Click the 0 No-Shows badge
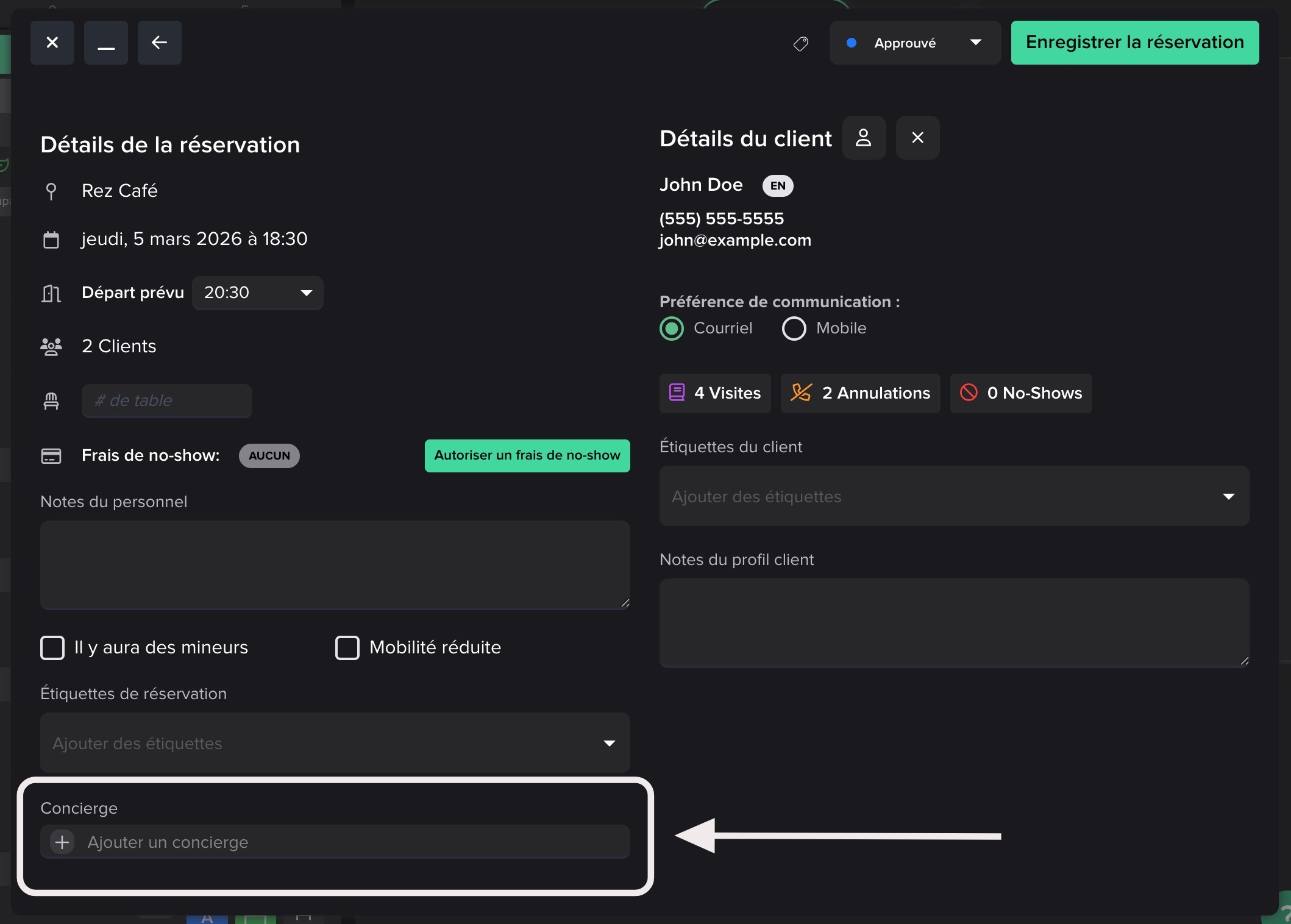 1021,393
